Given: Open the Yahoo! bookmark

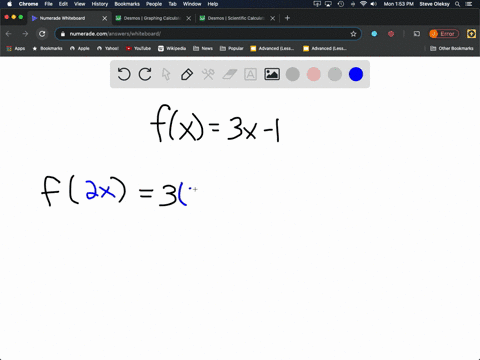Looking at the screenshot, I should click(x=108, y=48).
